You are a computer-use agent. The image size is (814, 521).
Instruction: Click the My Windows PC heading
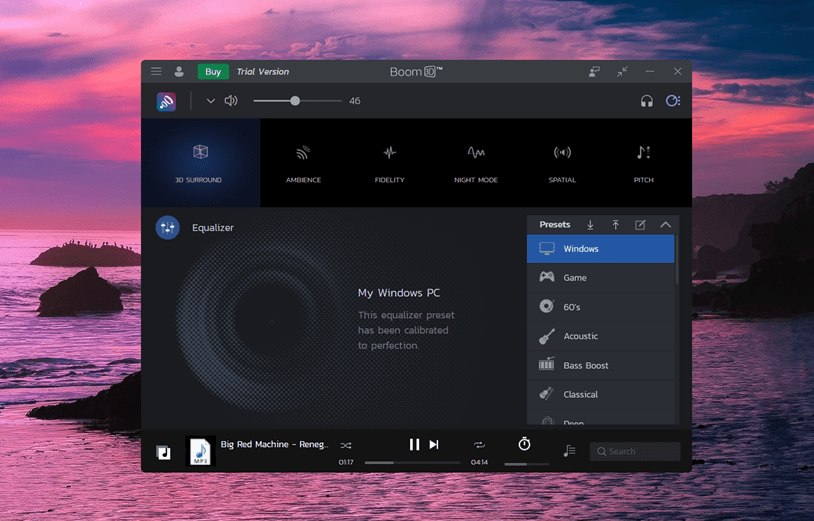click(x=399, y=293)
